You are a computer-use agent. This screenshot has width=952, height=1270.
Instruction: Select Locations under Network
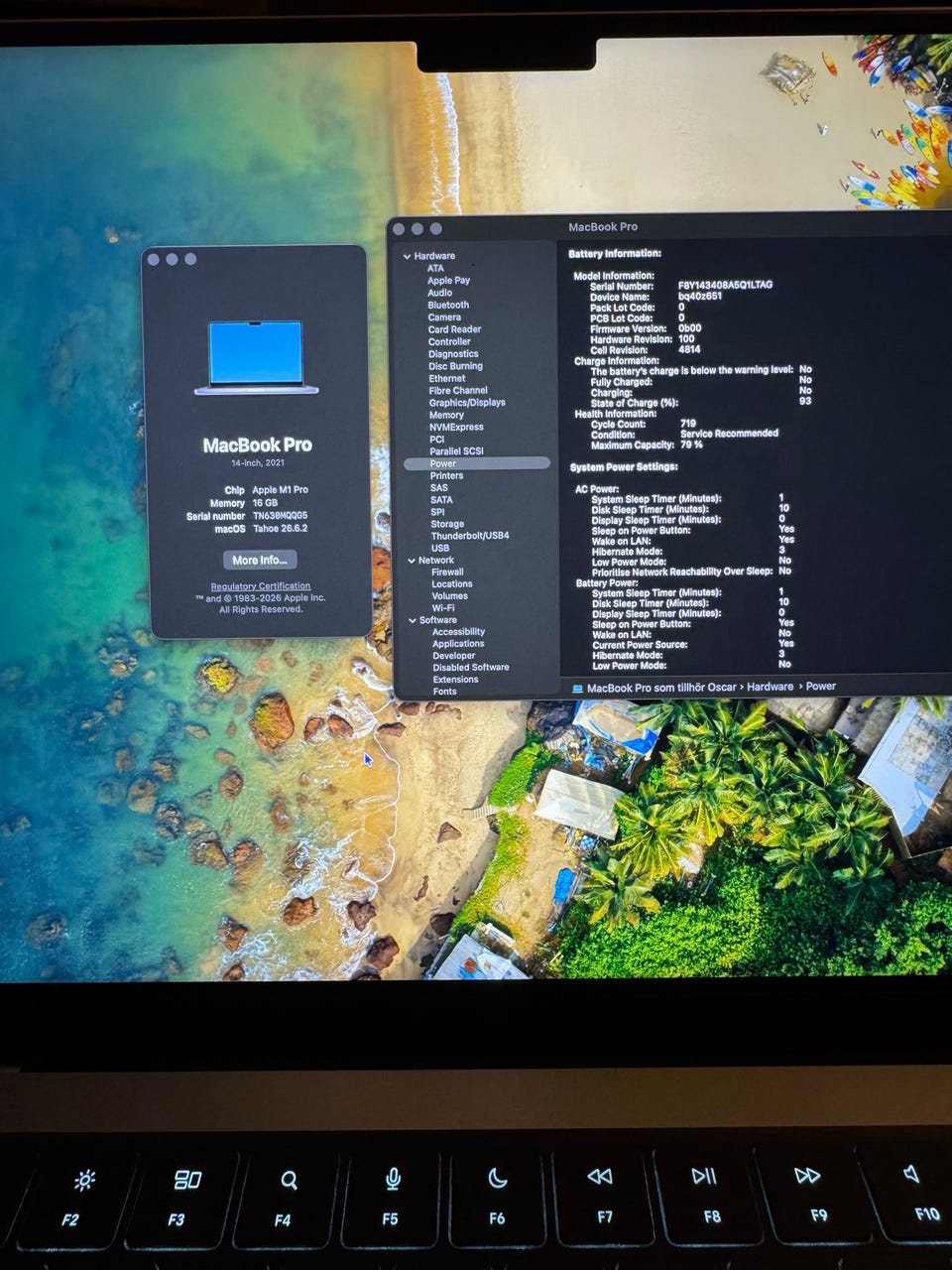(x=451, y=584)
